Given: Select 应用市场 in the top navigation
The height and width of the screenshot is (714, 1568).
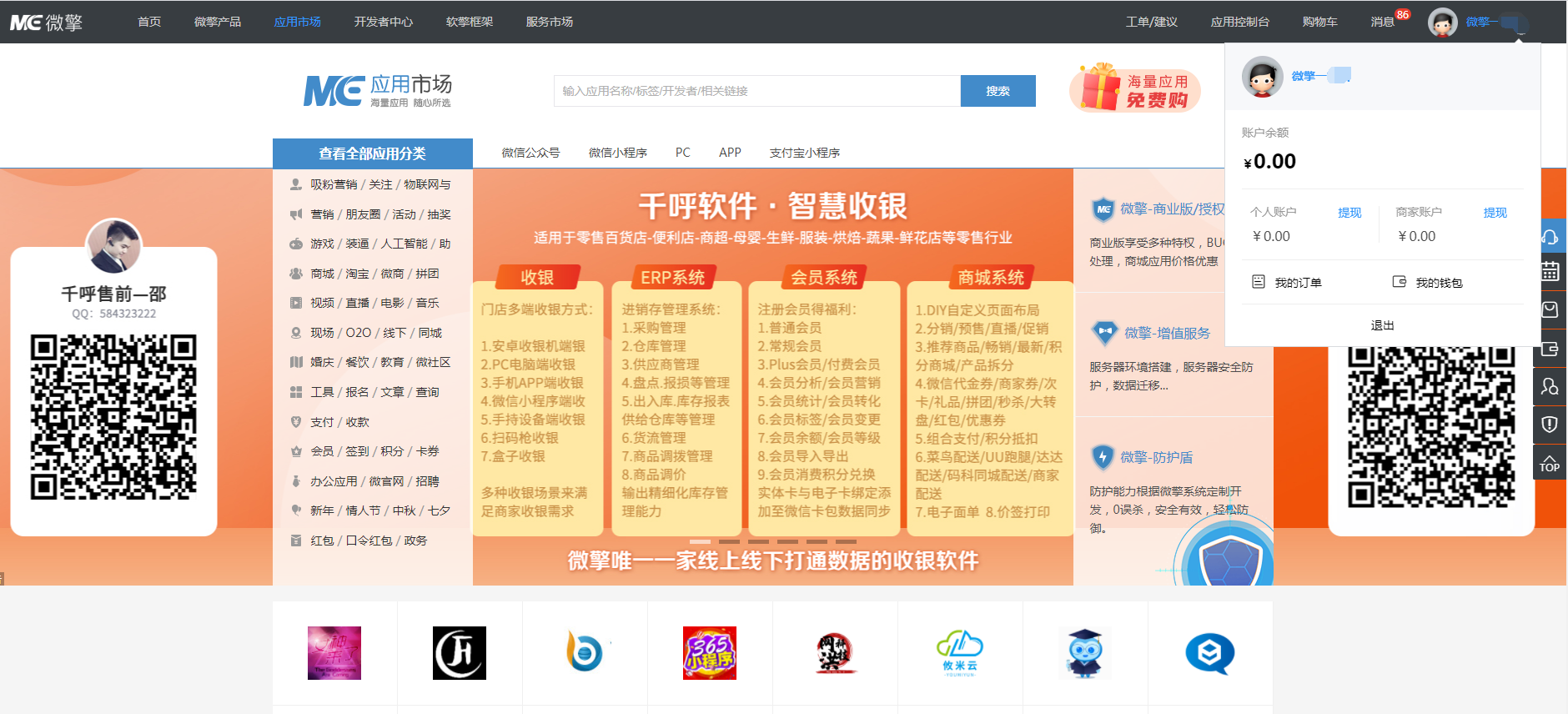Looking at the screenshot, I should click(298, 22).
